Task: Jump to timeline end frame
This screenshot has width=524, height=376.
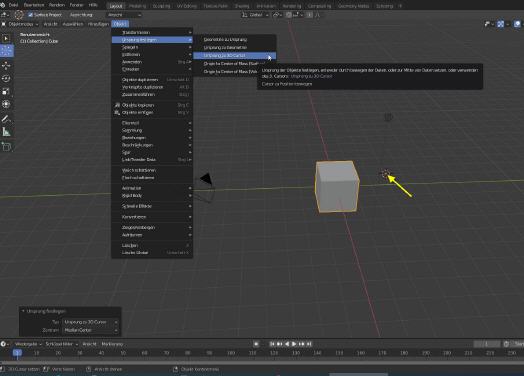Action: pyautogui.click(x=309, y=344)
